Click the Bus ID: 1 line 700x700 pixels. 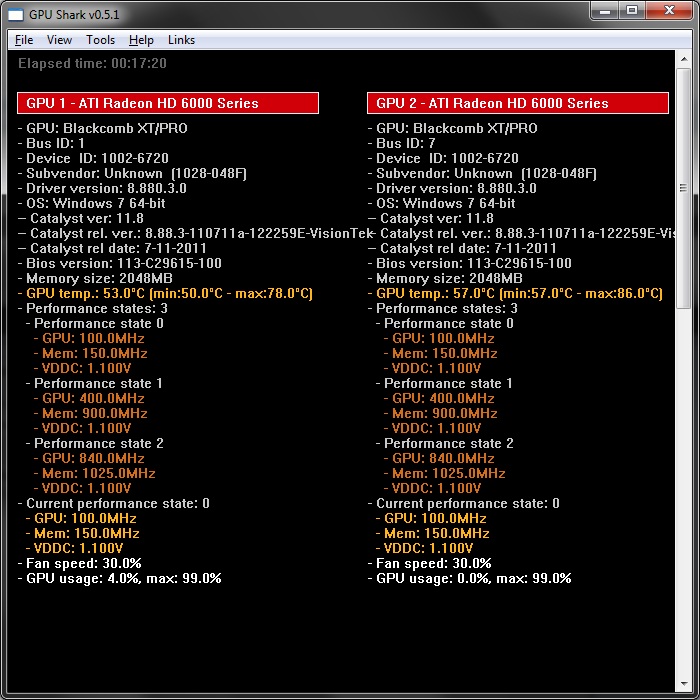(x=51, y=143)
